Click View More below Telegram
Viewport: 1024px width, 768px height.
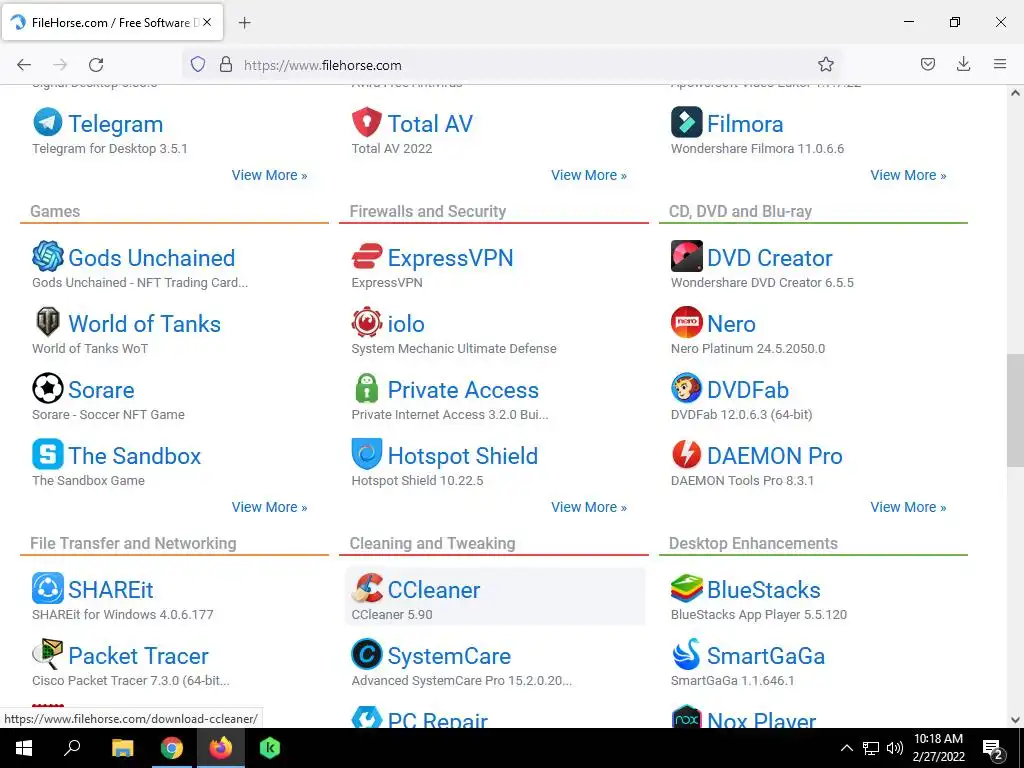[x=269, y=175]
